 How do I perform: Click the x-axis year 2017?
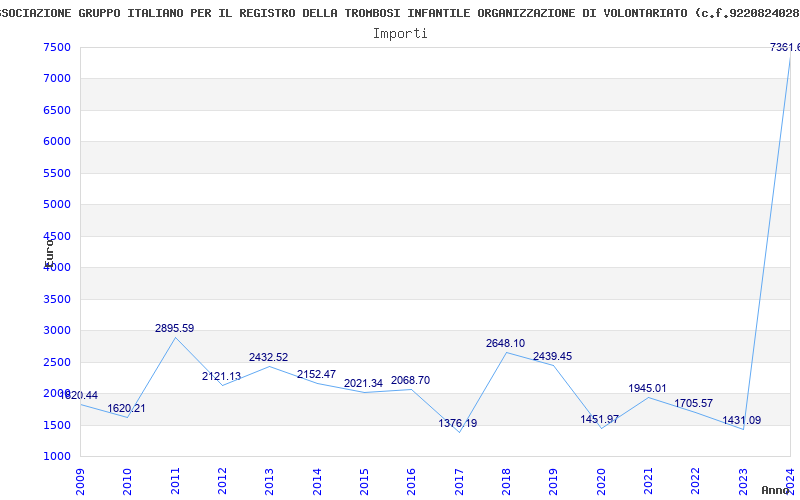pyautogui.click(x=459, y=482)
